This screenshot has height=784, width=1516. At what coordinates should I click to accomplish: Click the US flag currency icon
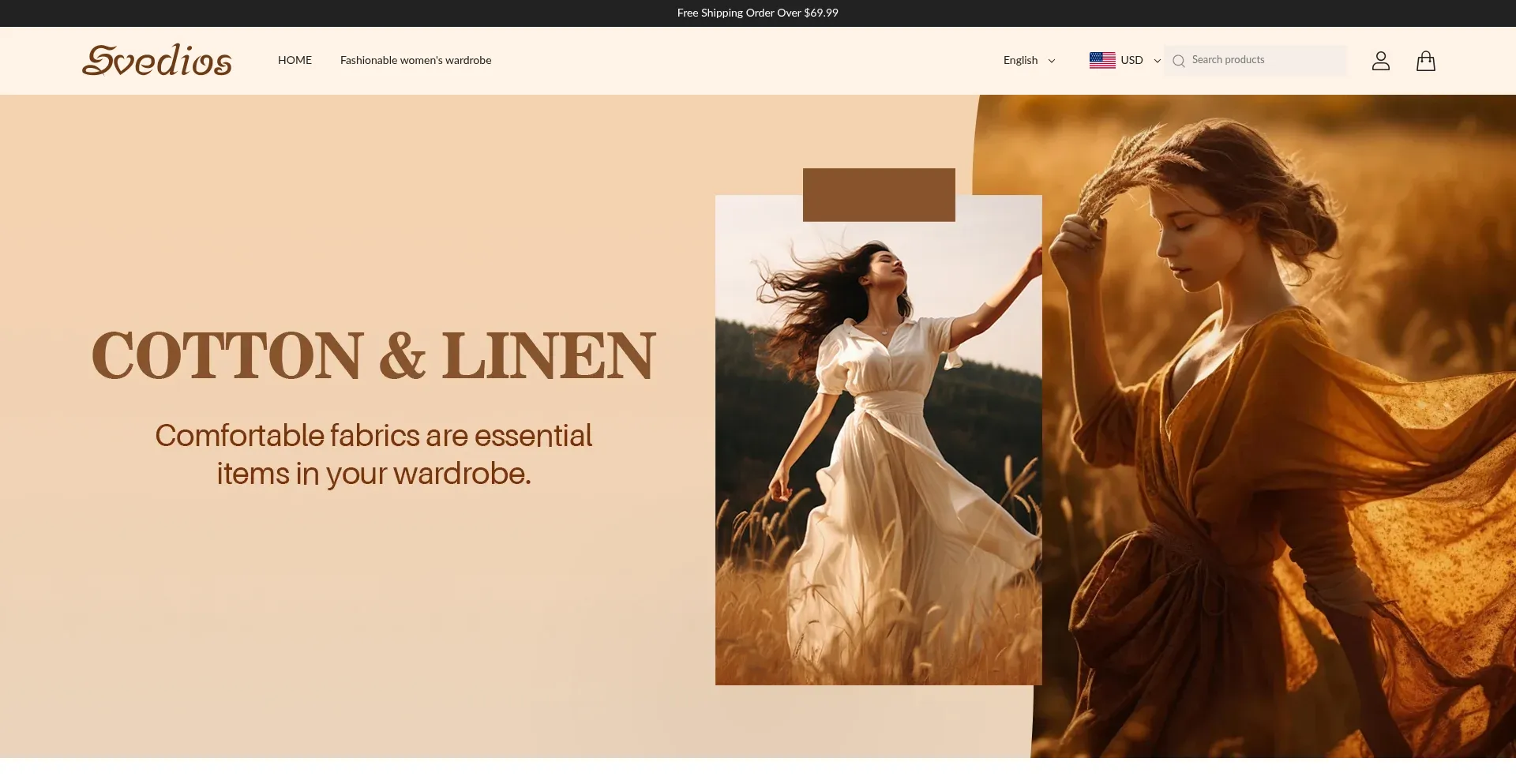pos(1101,60)
